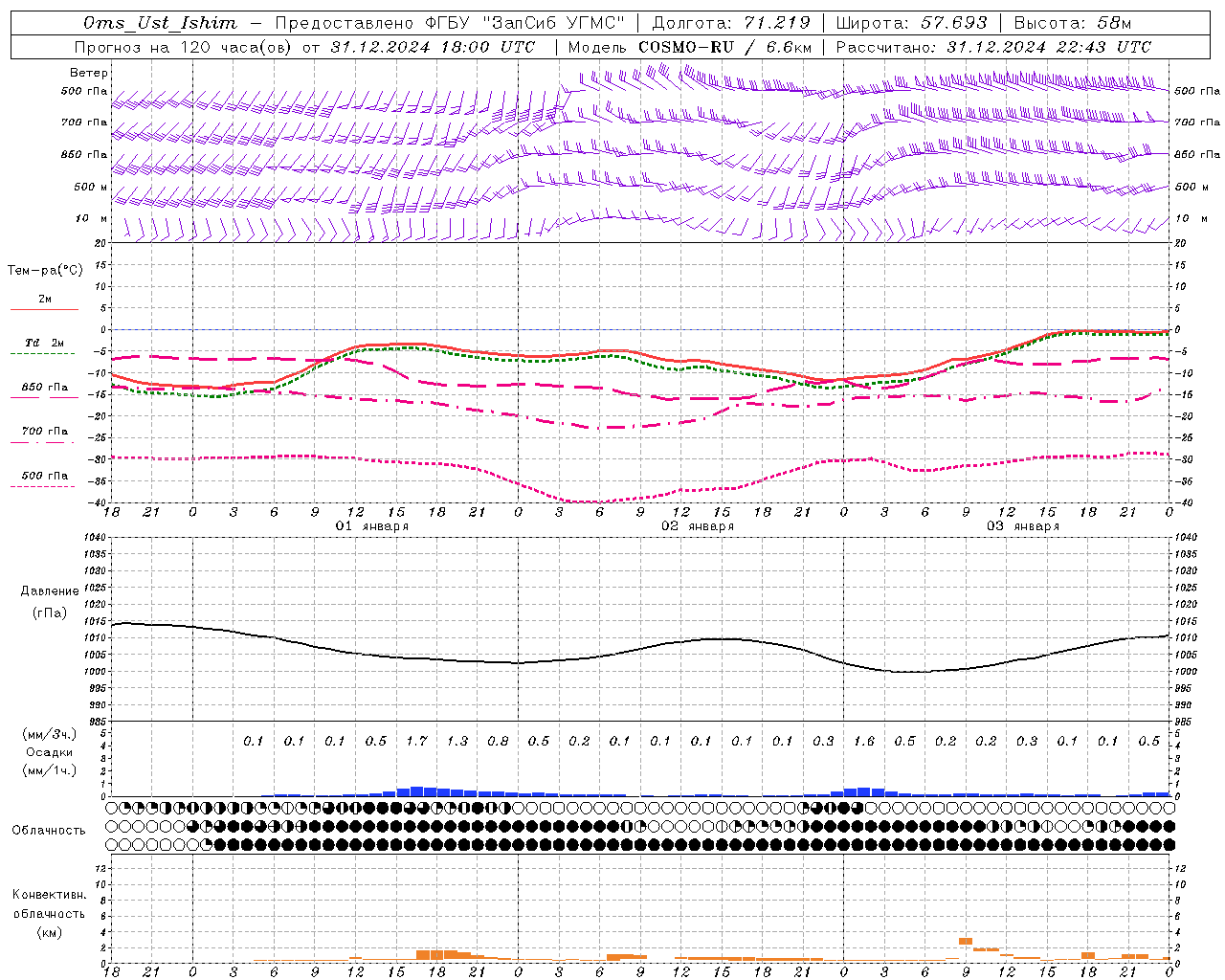
Task: Click the Модель COSMO-RU / 6.6км label
Action: point(689,47)
